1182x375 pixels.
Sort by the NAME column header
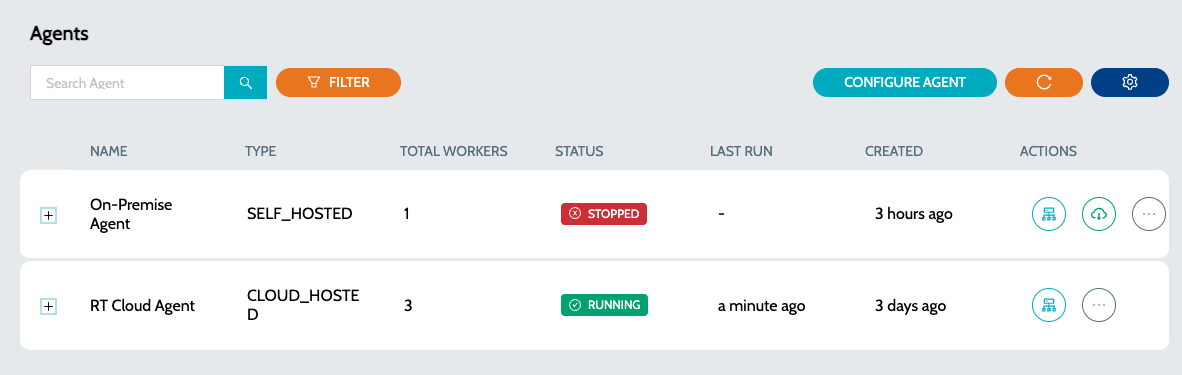[109, 151]
